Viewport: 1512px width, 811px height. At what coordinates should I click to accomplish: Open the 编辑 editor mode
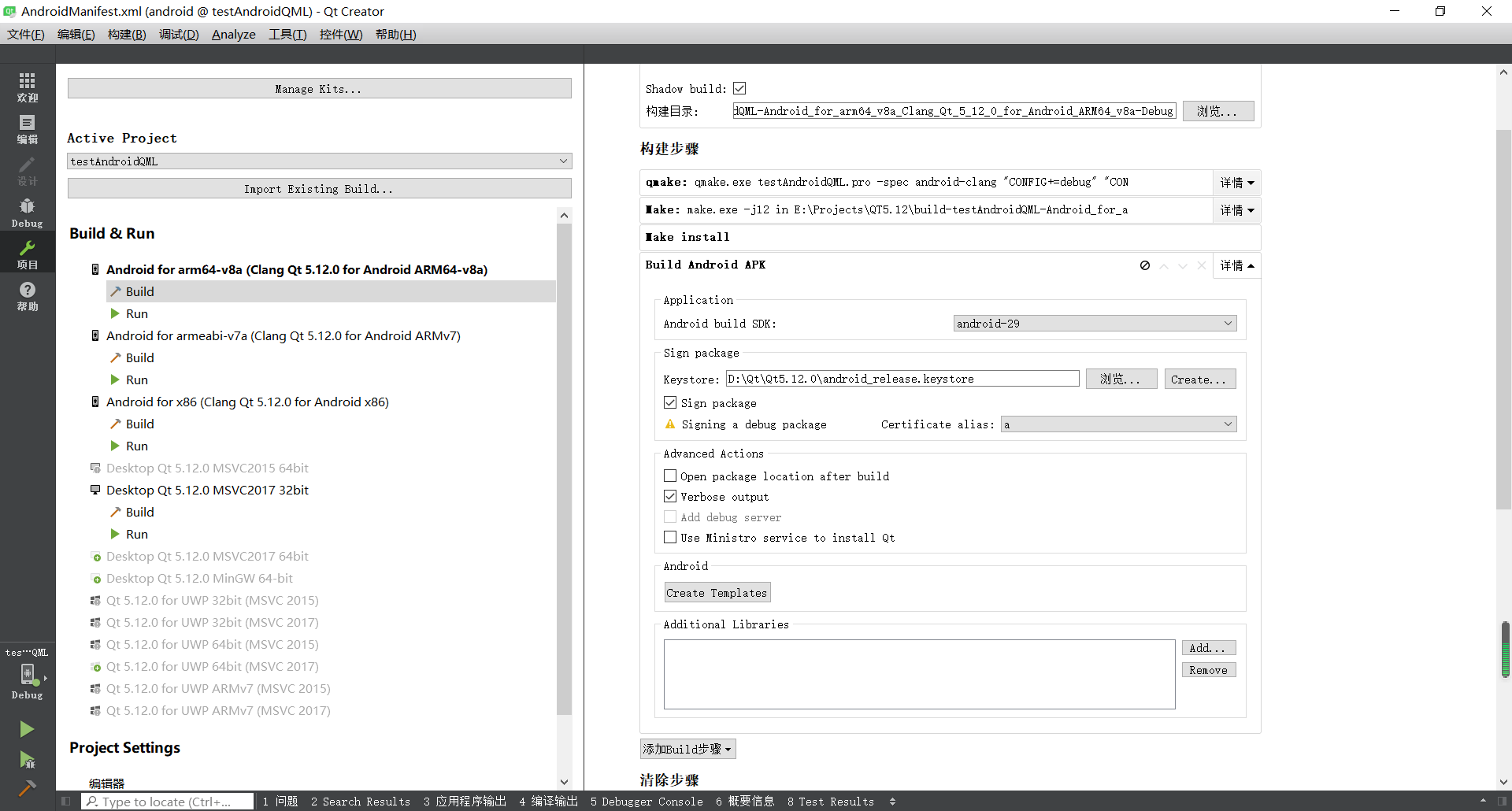point(27,128)
